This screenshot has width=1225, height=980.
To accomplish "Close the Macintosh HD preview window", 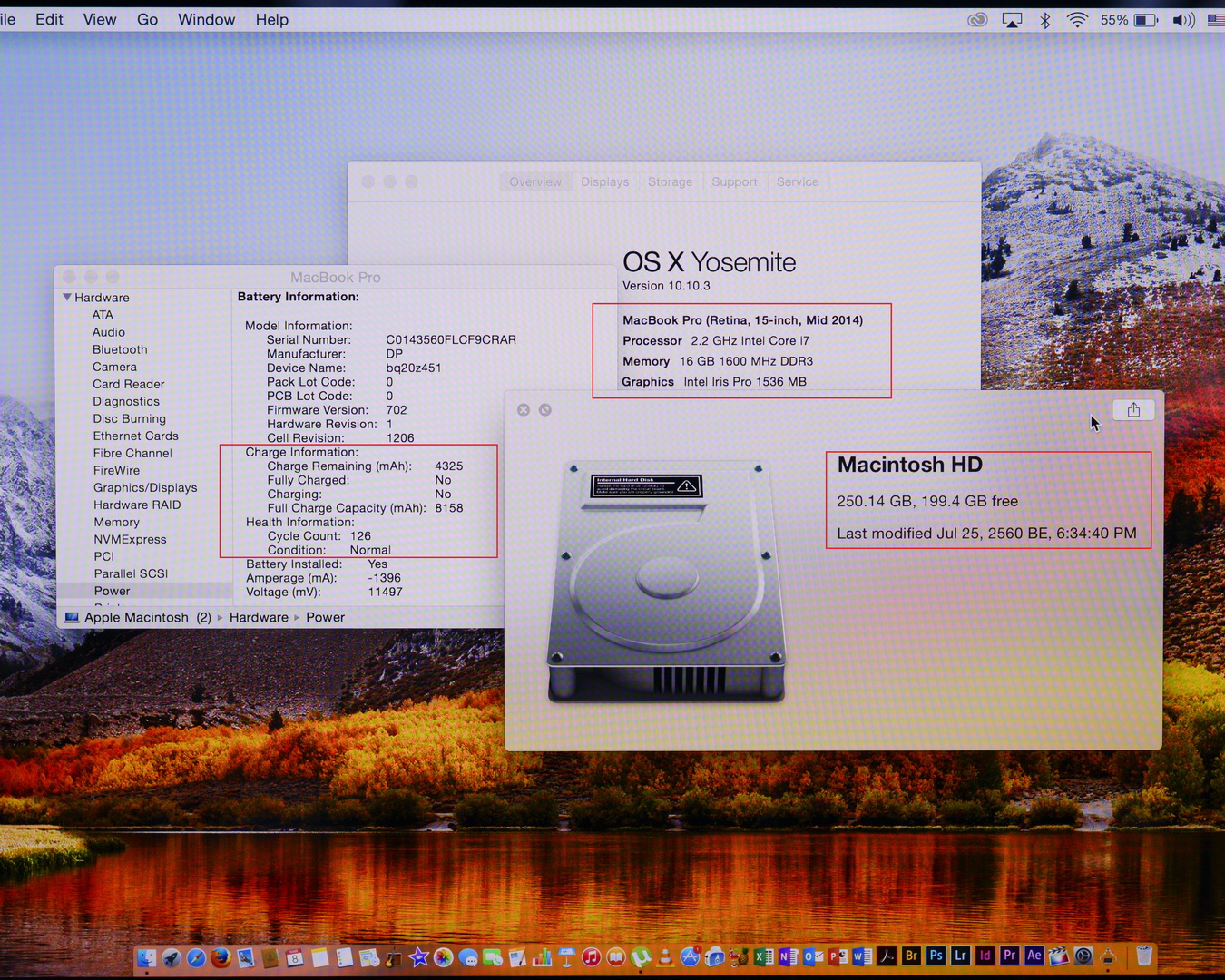I will tap(524, 410).
